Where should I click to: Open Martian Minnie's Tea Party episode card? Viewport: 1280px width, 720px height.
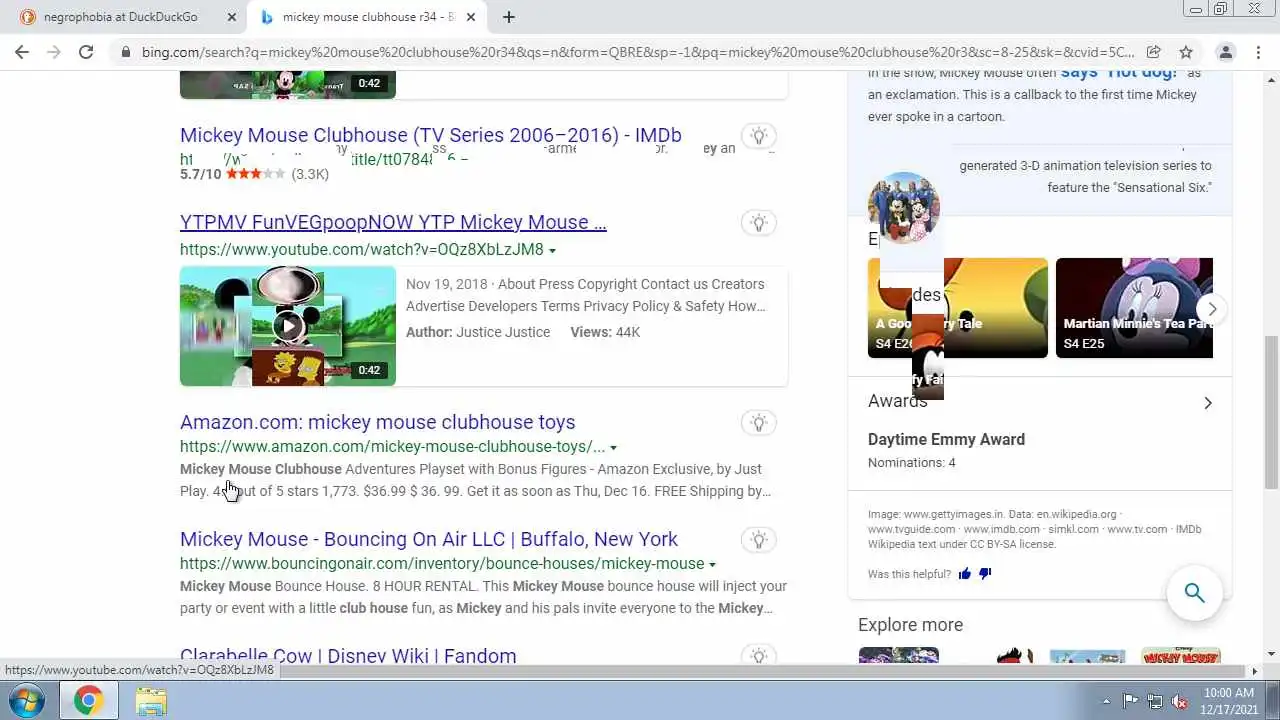(x=1134, y=308)
